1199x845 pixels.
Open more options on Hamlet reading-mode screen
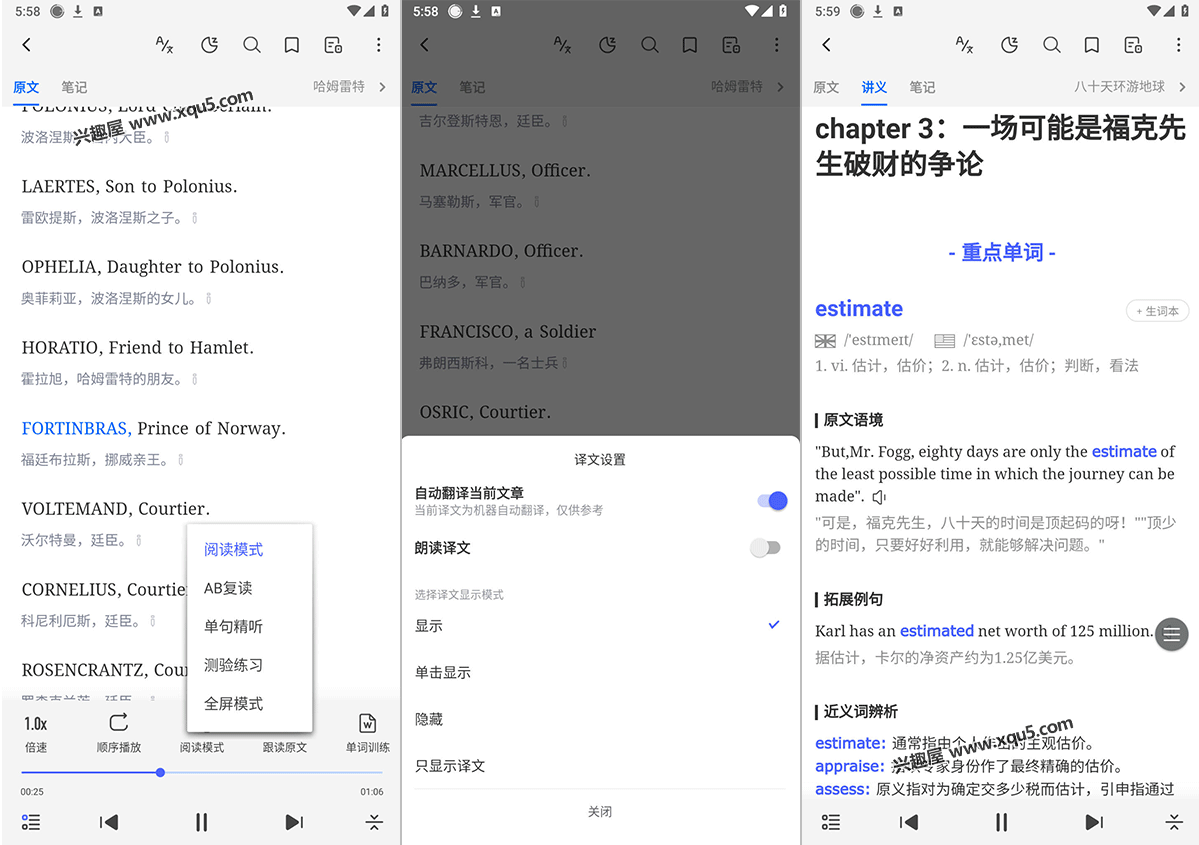click(x=378, y=45)
